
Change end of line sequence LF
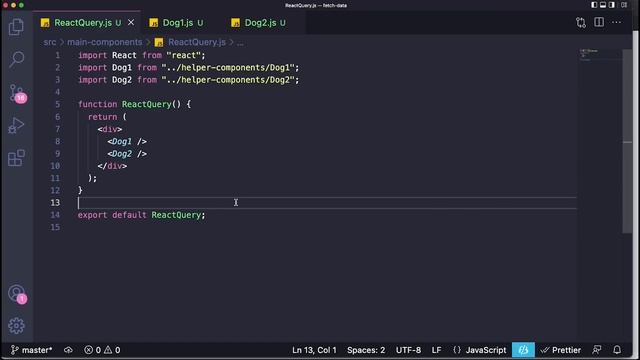pos(436,350)
